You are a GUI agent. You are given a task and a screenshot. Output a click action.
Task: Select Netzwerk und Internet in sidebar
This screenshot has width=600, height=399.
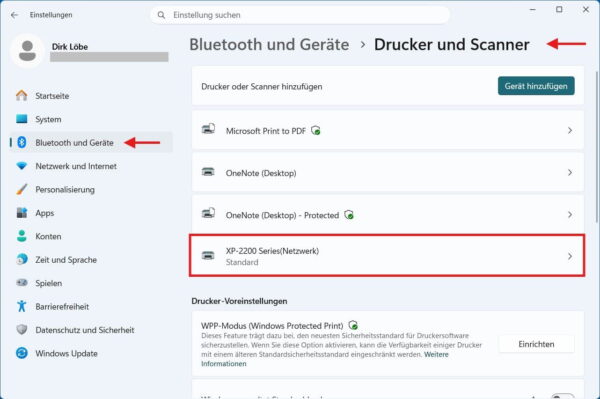point(91,166)
